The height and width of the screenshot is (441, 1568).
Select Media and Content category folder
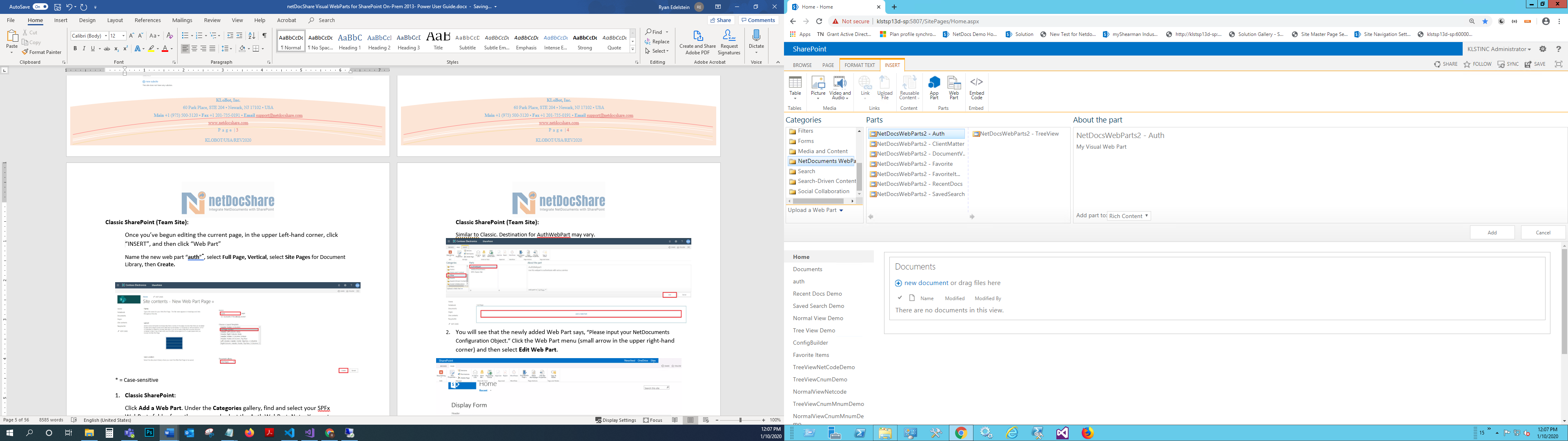tap(818, 151)
